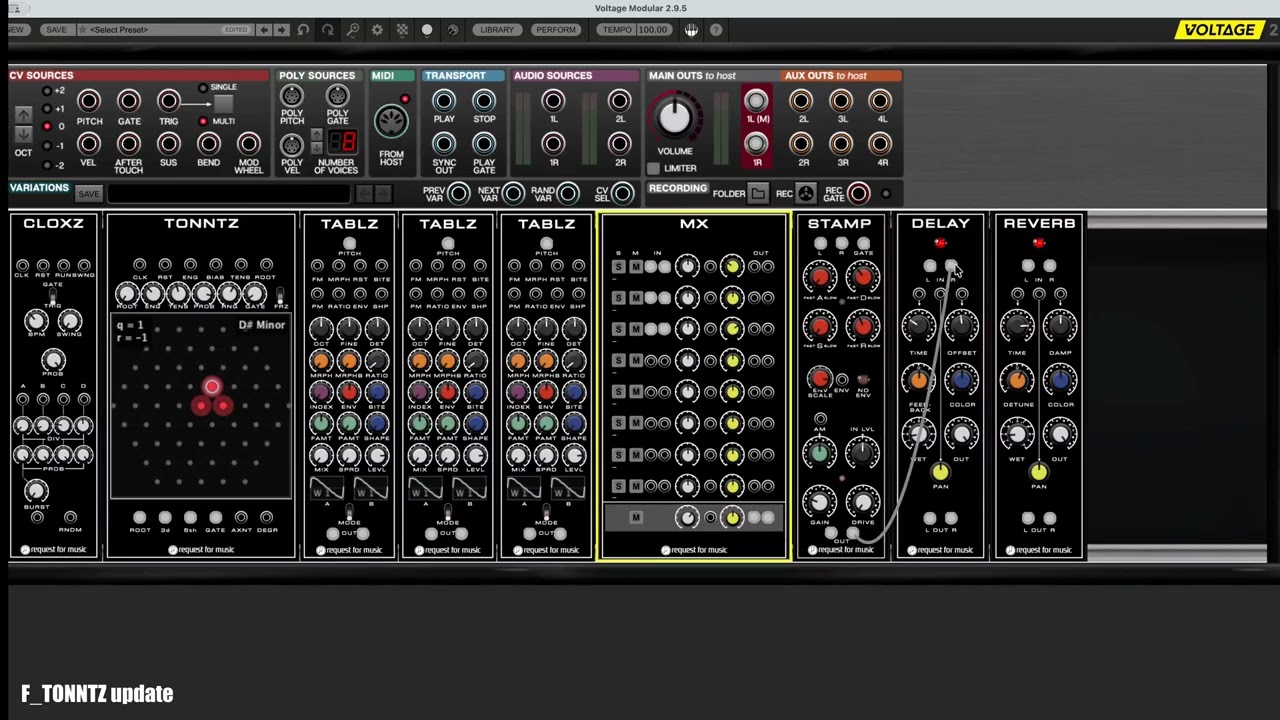1280x720 pixels.
Task: Click the lit red note in TONNTZ grid
Action: point(212,387)
